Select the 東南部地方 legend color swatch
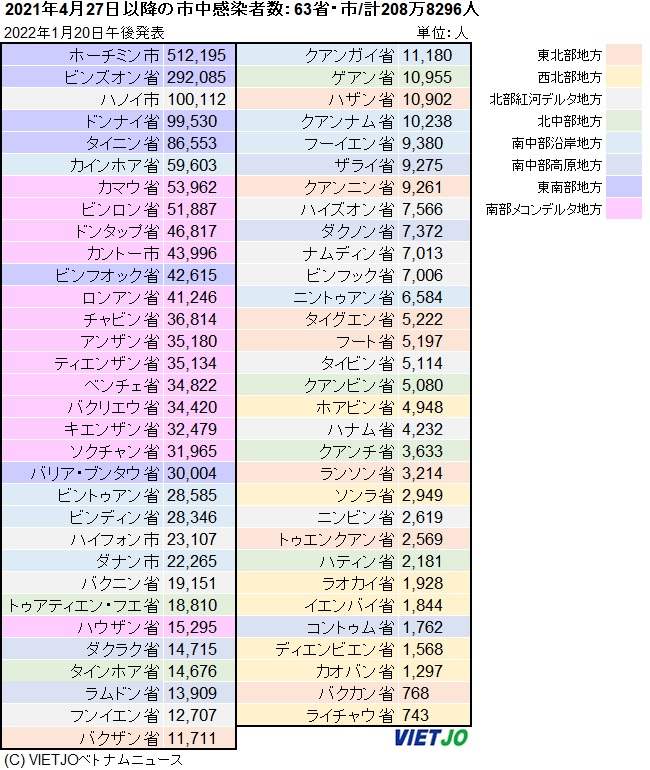Screen dimensions: 650x770 [x=623, y=187]
